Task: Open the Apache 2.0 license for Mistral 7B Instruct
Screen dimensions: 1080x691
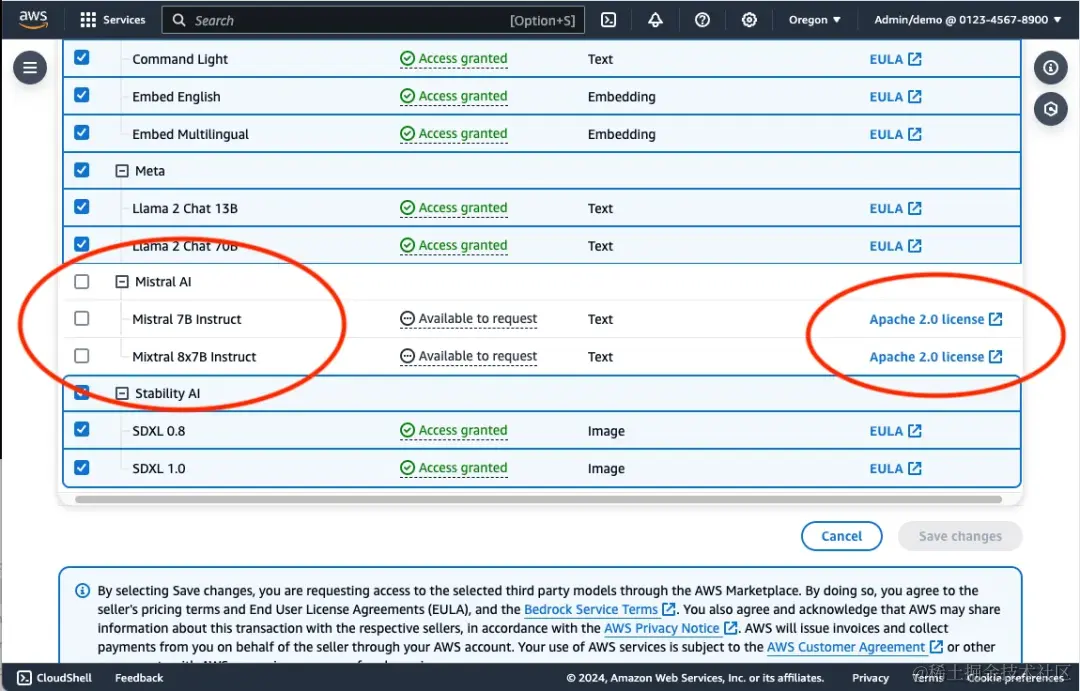Action: [x=926, y=319]
